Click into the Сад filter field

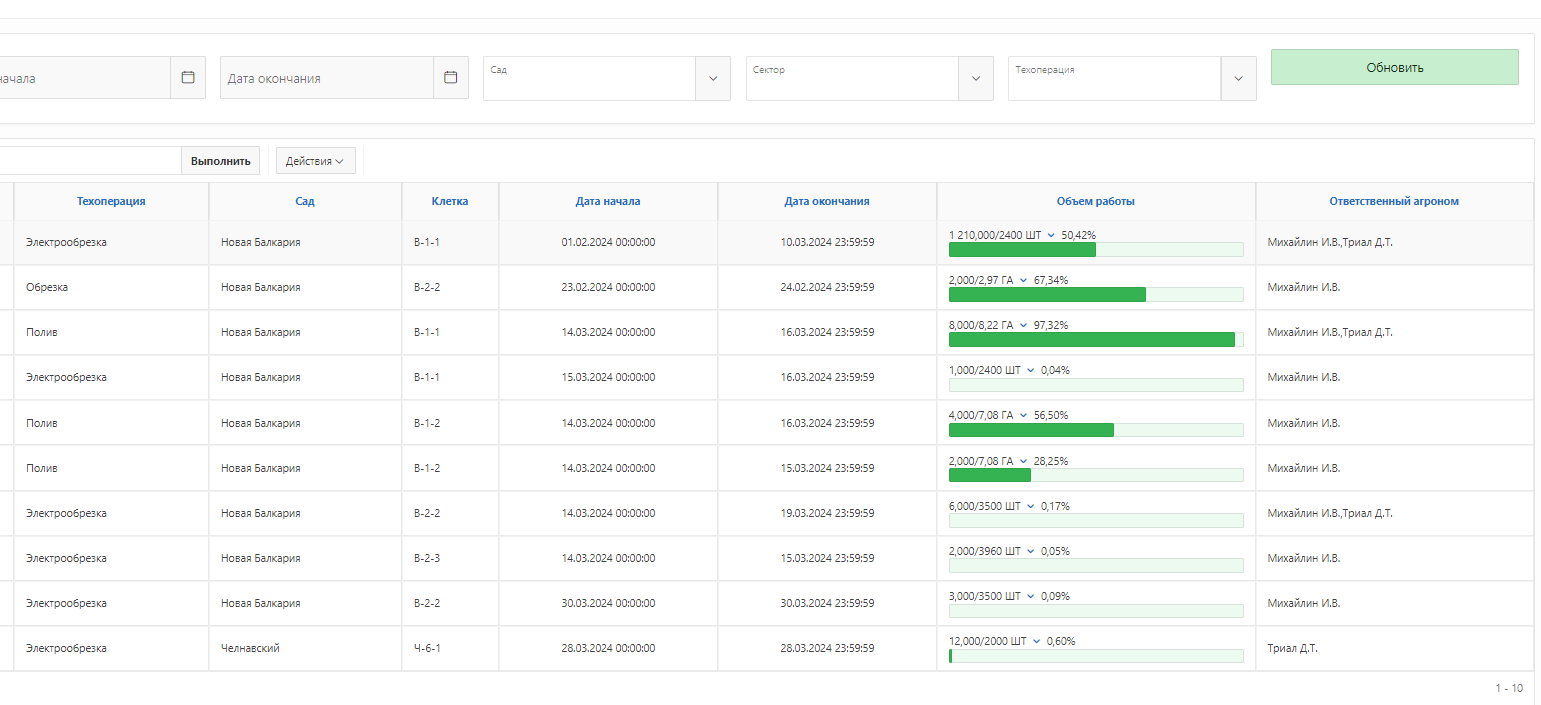click(x=589, y=78)
